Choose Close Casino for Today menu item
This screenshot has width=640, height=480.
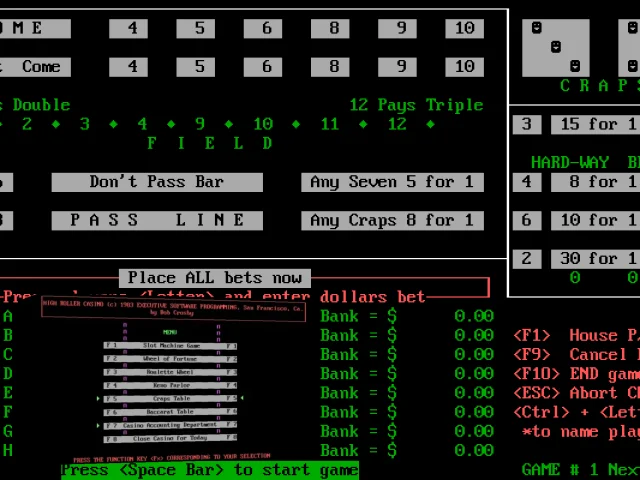pos(170,438)
